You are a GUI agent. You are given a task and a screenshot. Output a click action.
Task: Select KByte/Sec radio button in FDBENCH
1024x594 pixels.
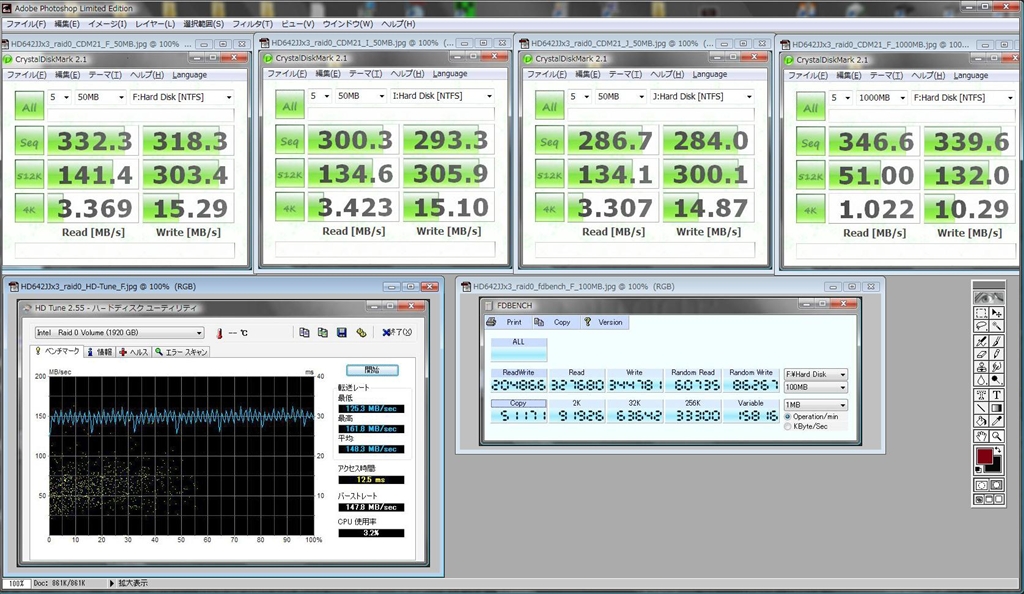(787, 426)
